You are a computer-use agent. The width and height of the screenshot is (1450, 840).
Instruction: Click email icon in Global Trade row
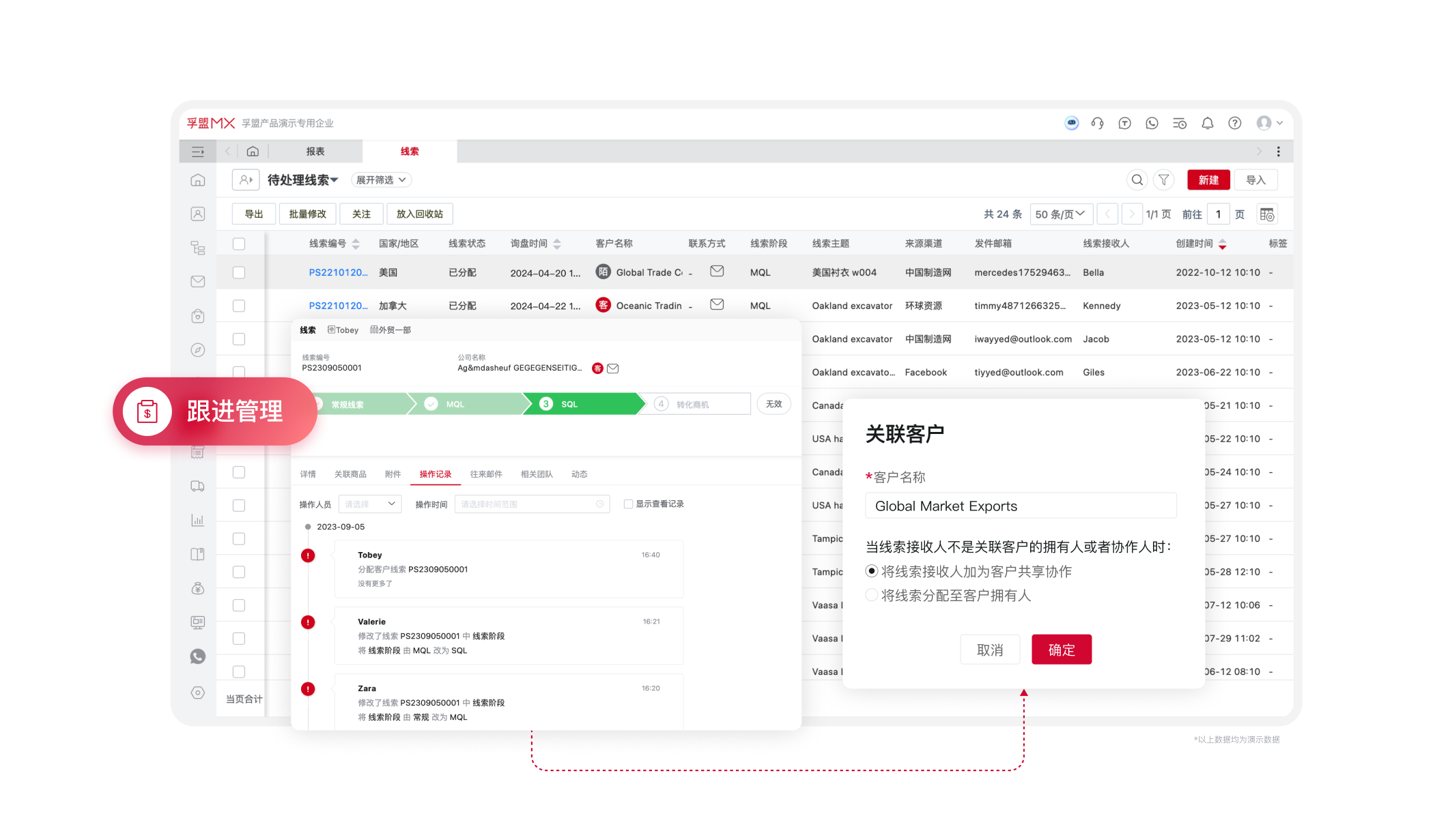(717, 272)
